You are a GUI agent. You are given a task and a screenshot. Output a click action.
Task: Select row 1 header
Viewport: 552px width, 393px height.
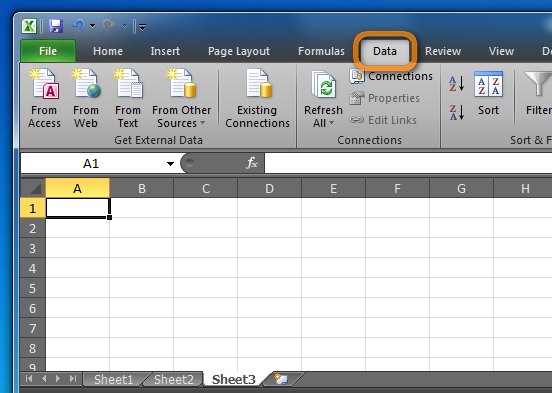coord(33,208)
